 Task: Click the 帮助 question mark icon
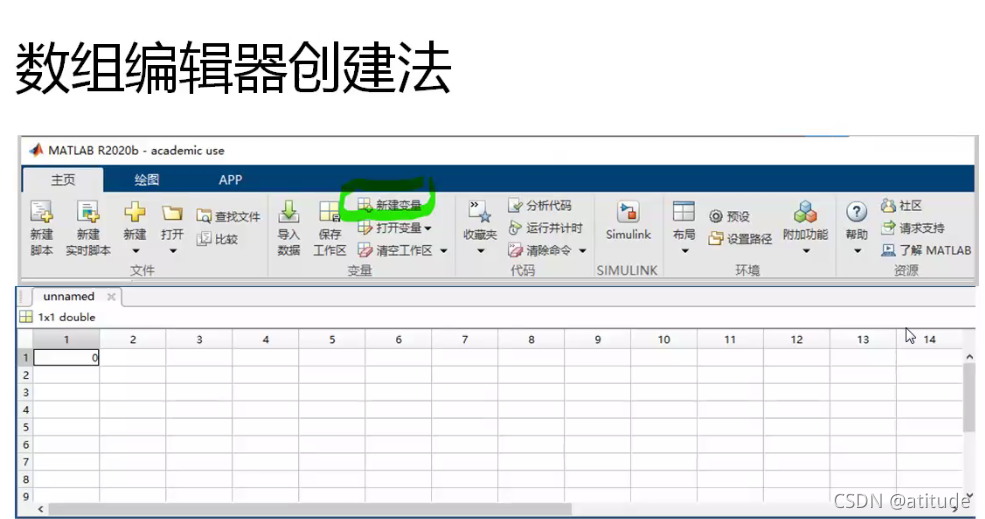(x=857, y=212)
